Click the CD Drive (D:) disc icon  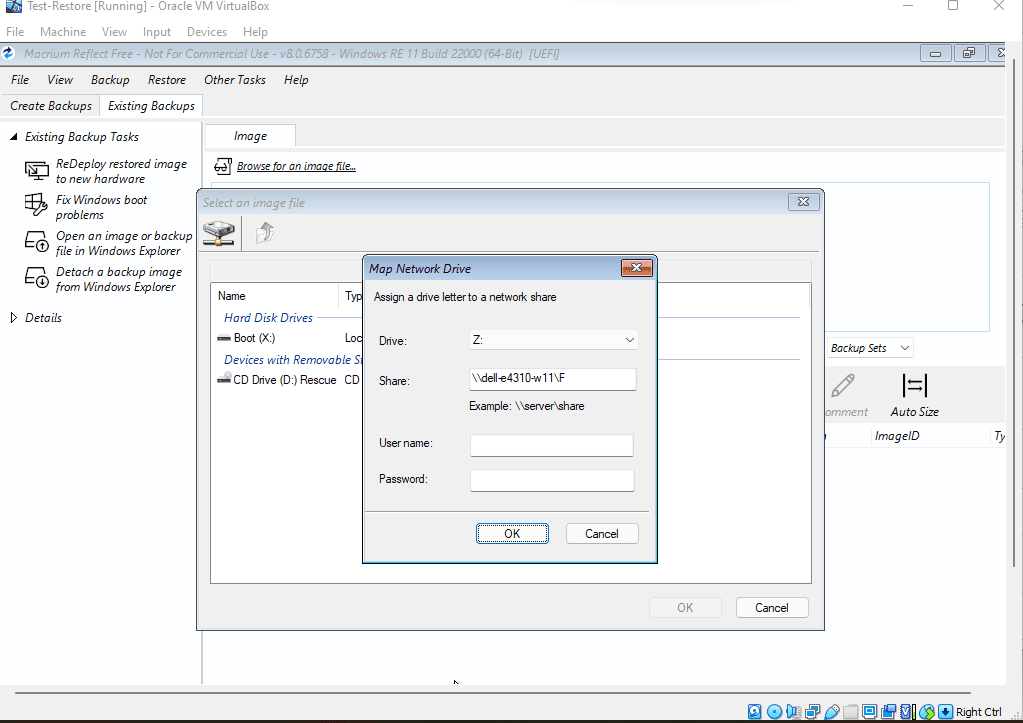(x=224, y=378)
